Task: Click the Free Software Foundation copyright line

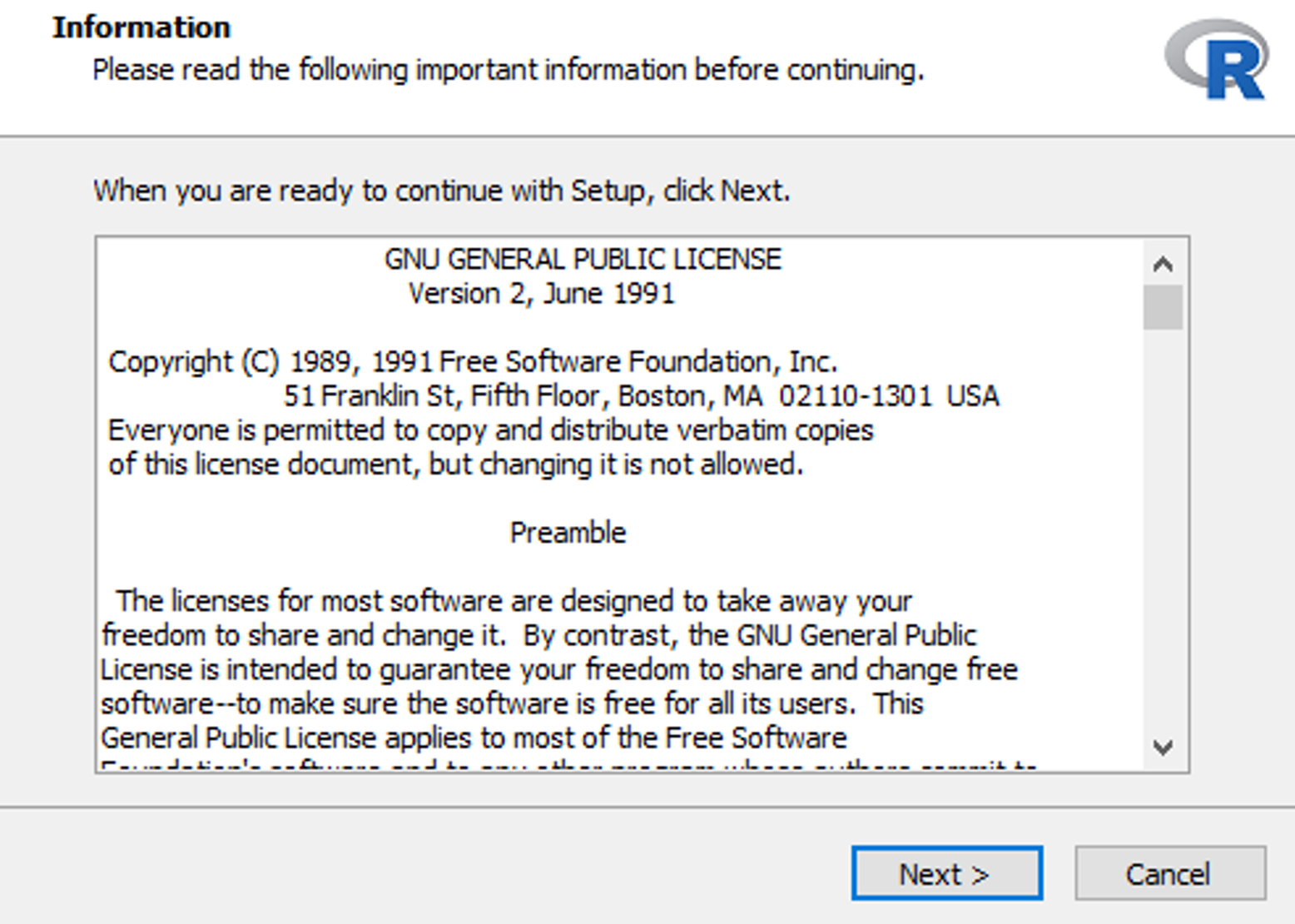Action: (474, 361)
